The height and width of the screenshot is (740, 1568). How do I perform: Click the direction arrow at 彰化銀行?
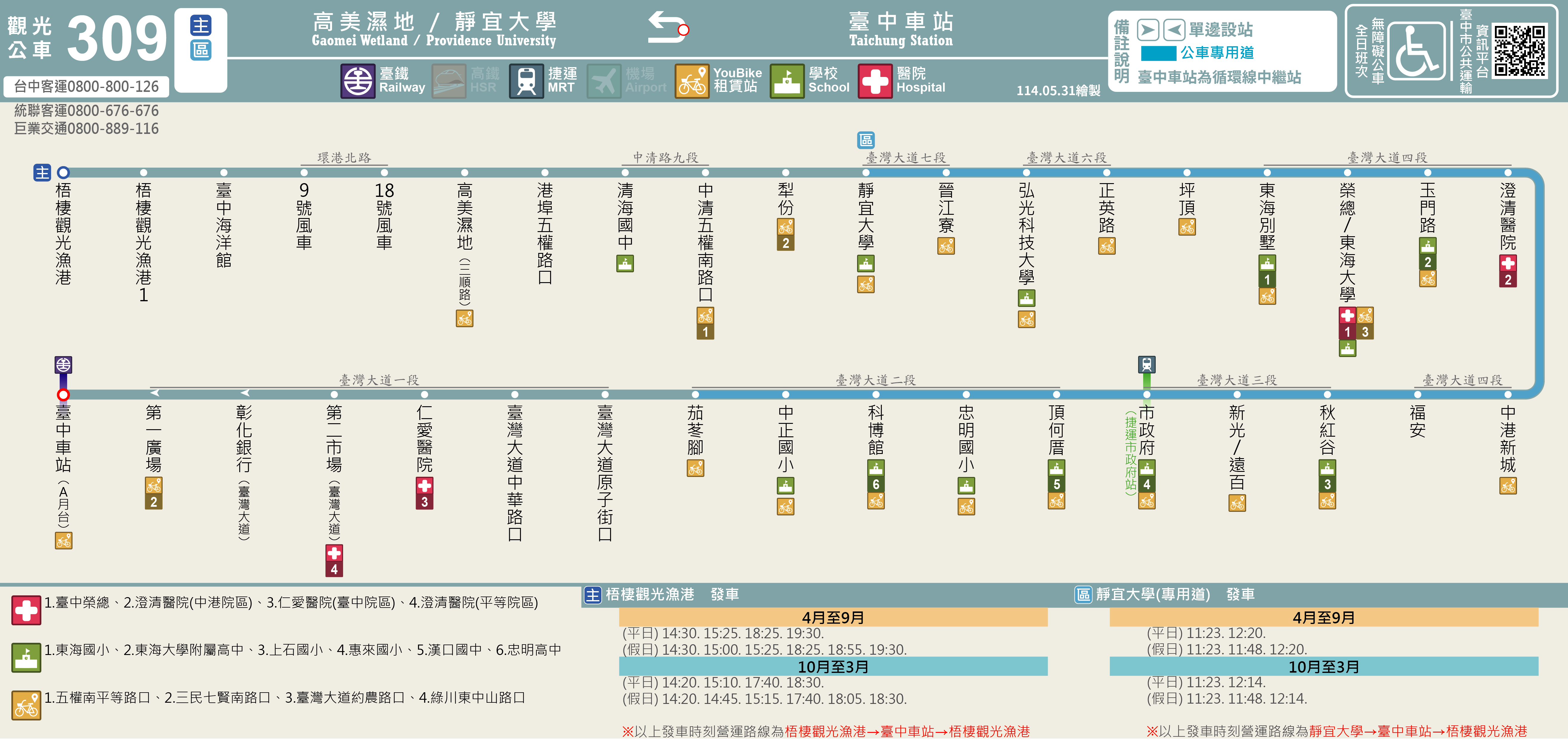[x=245, y=393]
